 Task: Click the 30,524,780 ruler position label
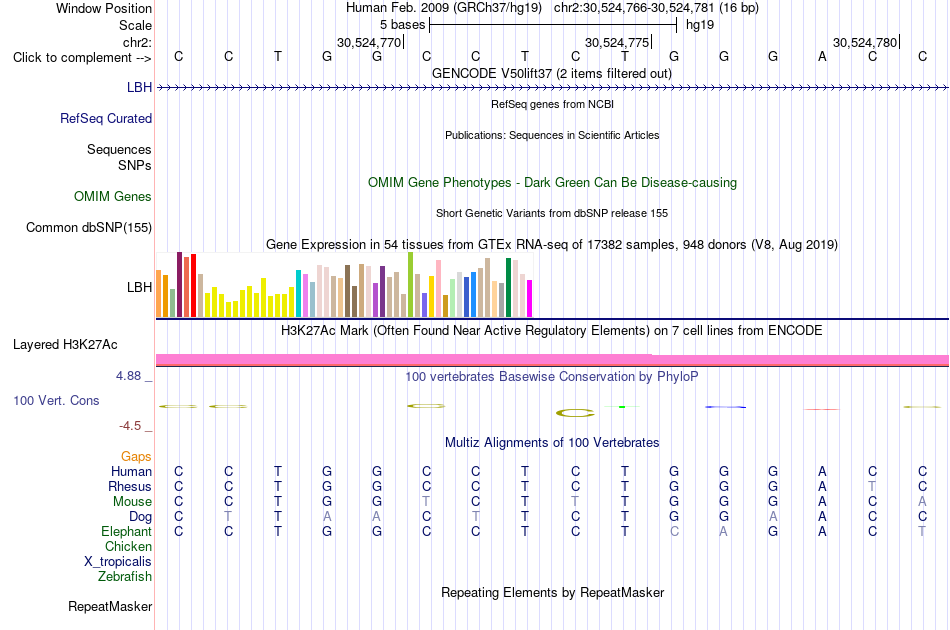click(865, 42)
